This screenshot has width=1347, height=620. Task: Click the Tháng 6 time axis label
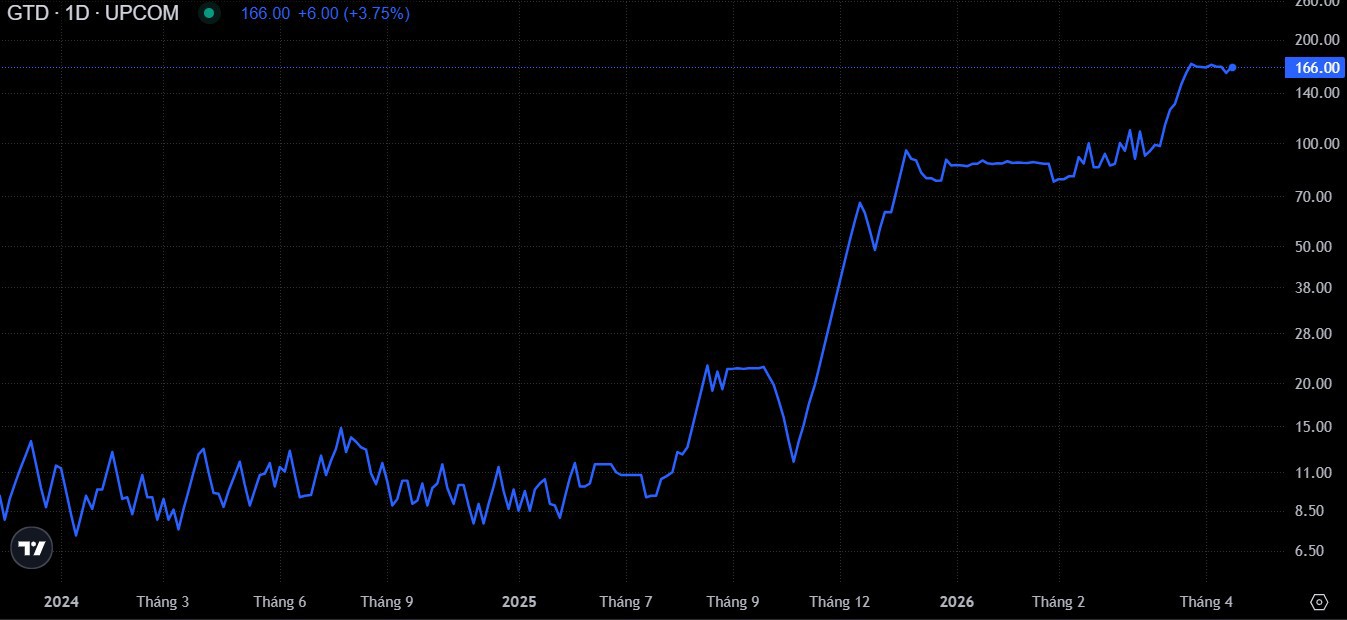pyautogui.click(x=280, y=602)
